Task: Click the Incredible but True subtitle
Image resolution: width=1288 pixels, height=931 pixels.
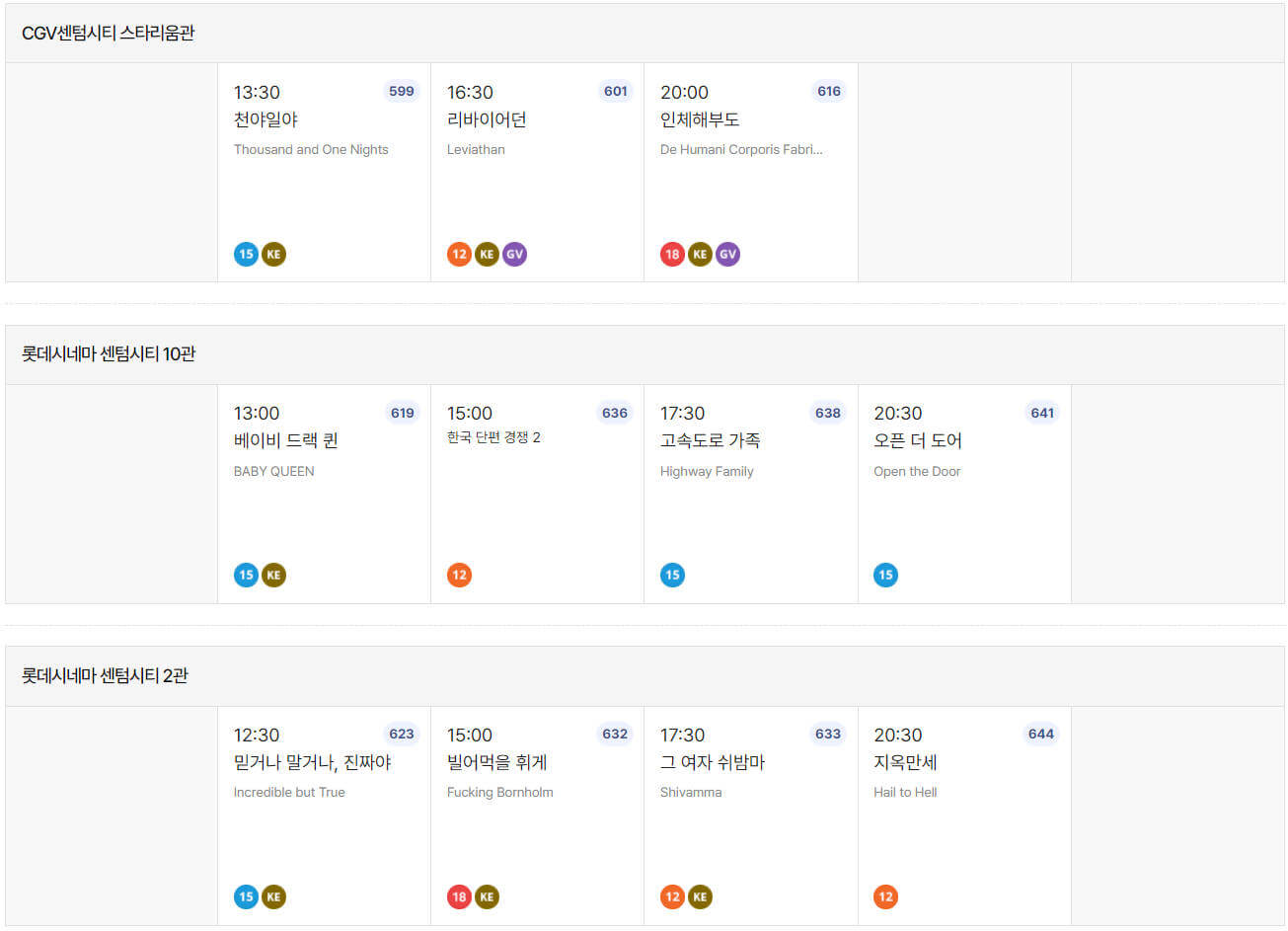Action: pyautogui.click(x=289, y=792)
